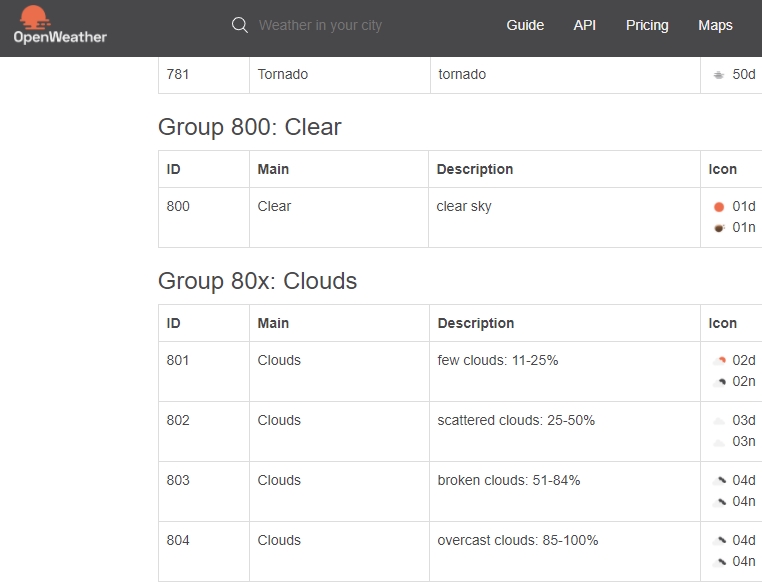Screen dimensions: 762x584
Task: Select the Group 80x: Clouds heading
Action: (x=258, y=281)
